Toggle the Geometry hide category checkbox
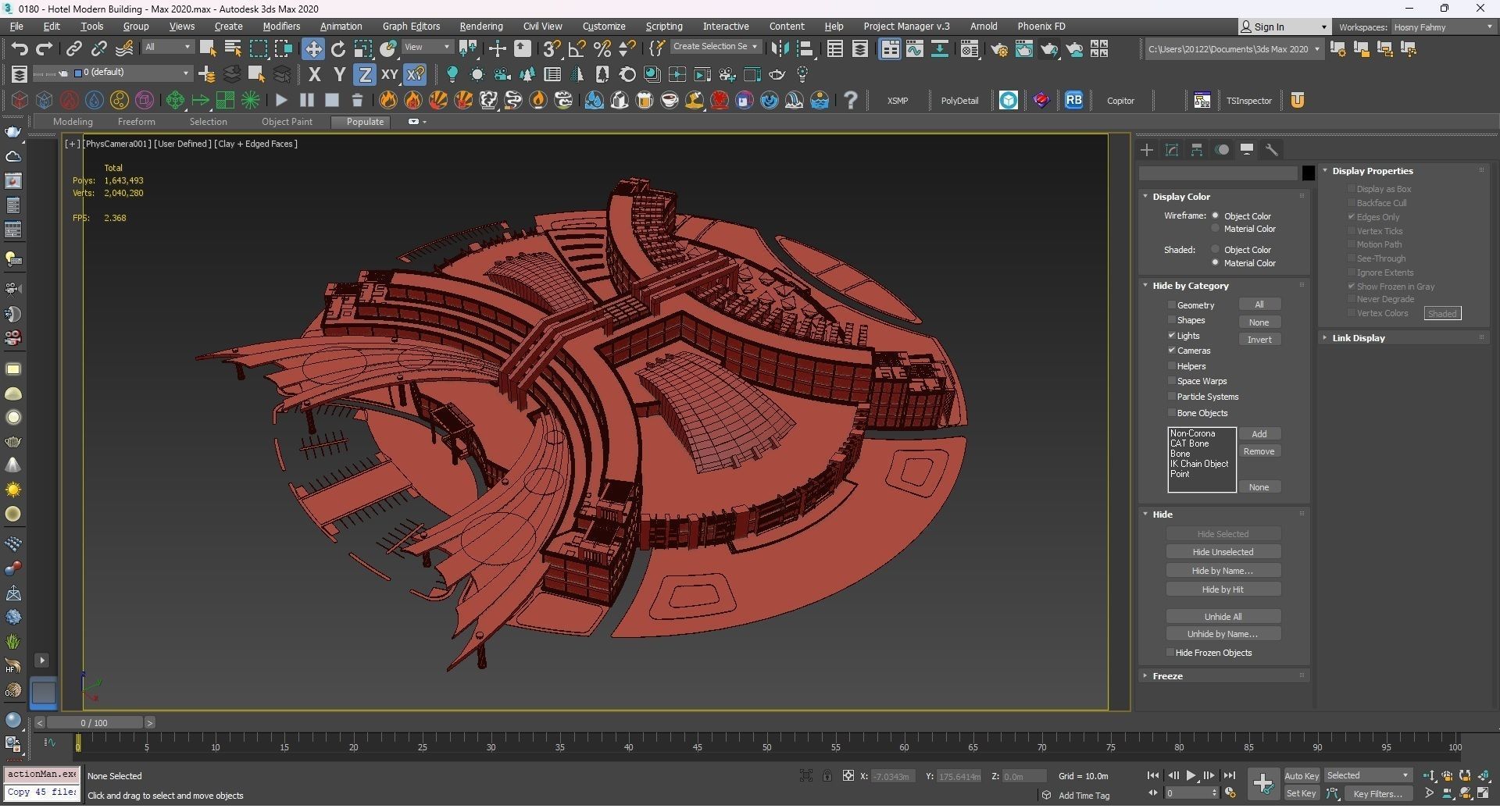The height and width of the screenshot is (812, 1500). (1172, 305)
